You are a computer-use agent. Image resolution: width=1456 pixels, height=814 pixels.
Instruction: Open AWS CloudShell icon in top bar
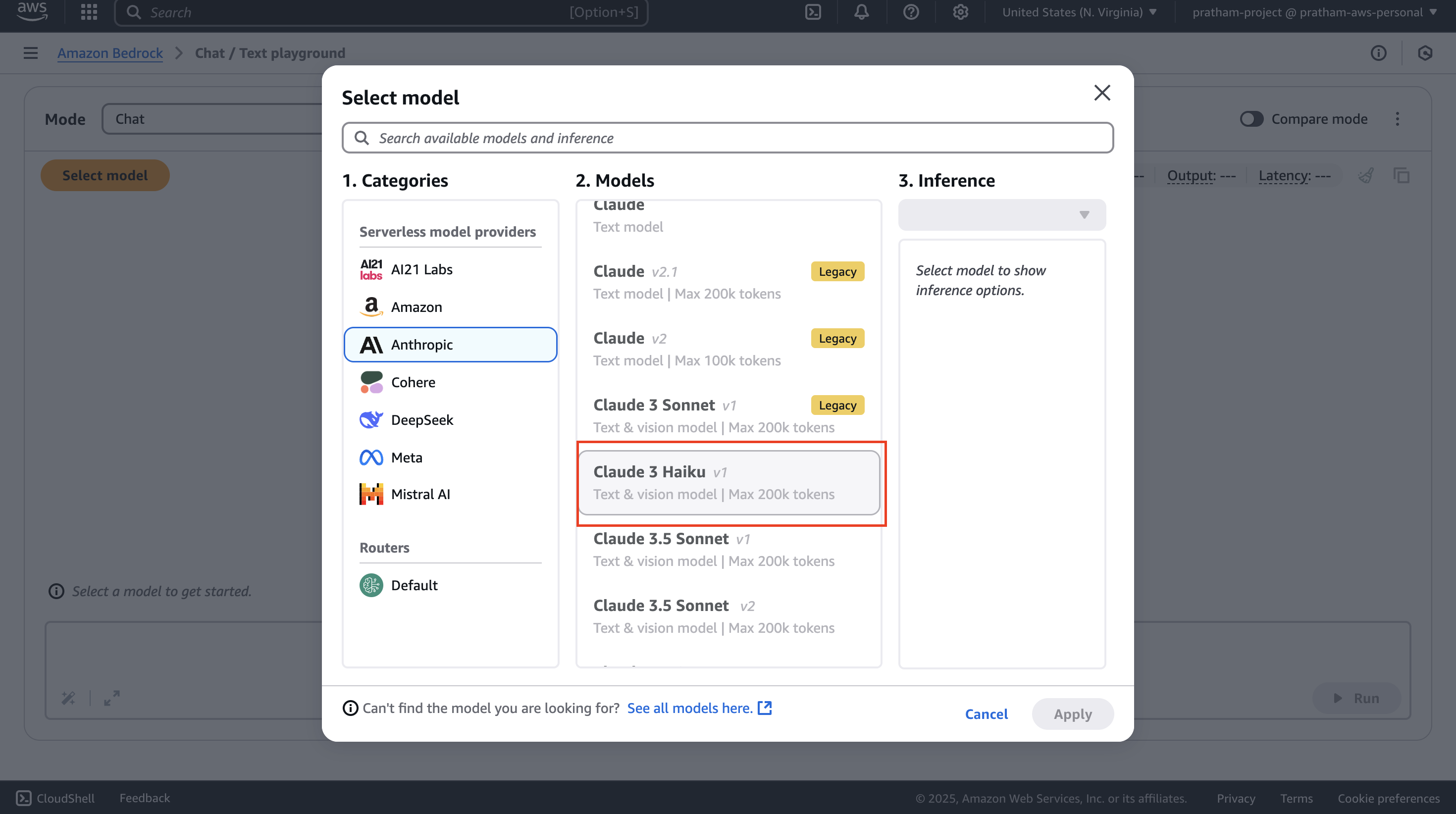coord(813,12)
